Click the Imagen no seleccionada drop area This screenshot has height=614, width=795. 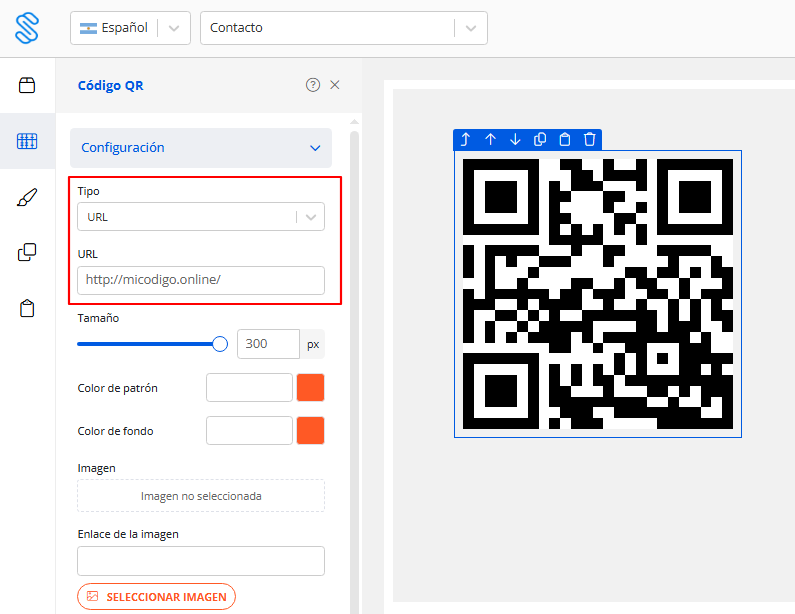click(x=201, y=496)
